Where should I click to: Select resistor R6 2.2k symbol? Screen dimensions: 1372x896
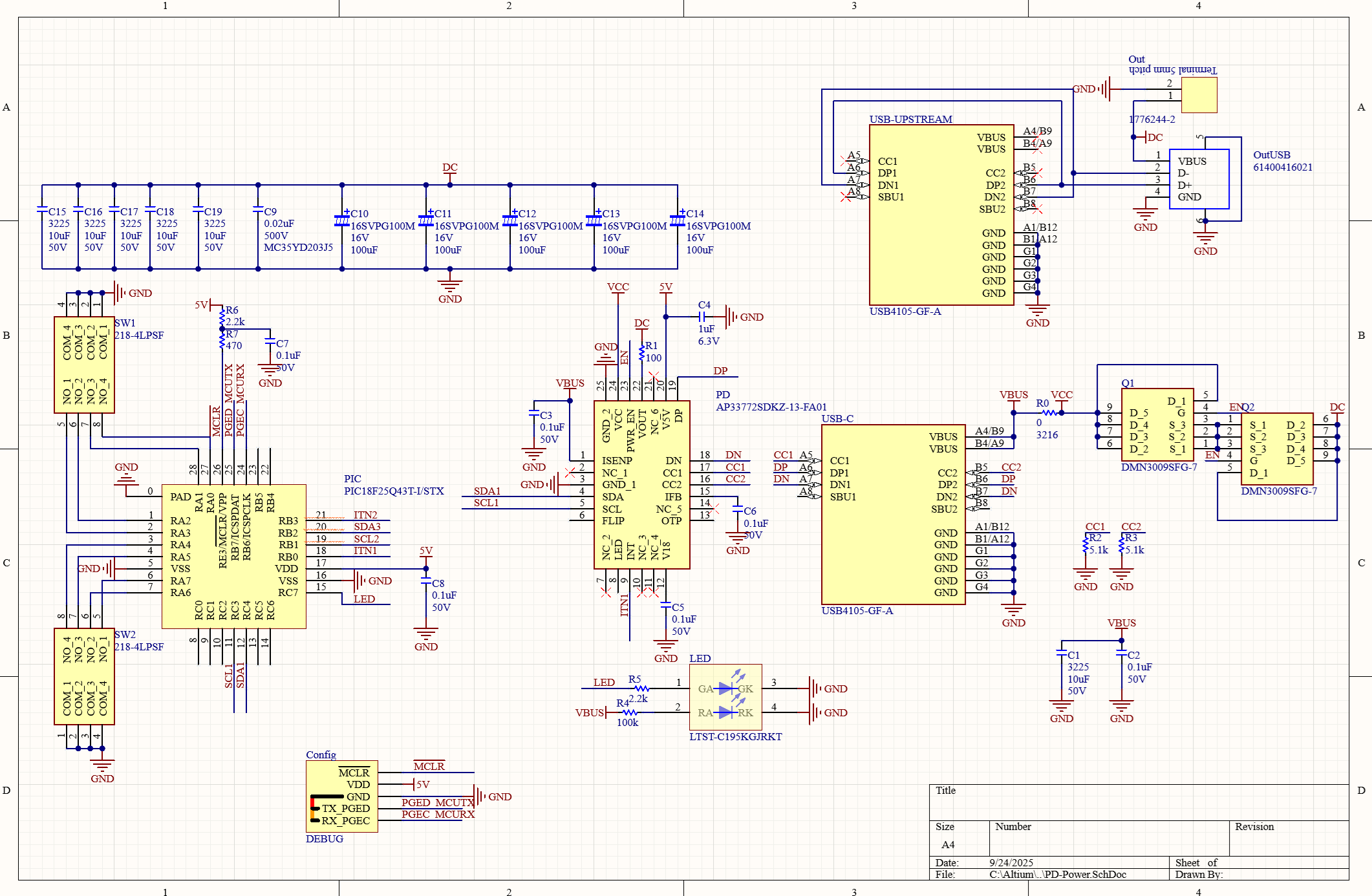pos(222,318)
